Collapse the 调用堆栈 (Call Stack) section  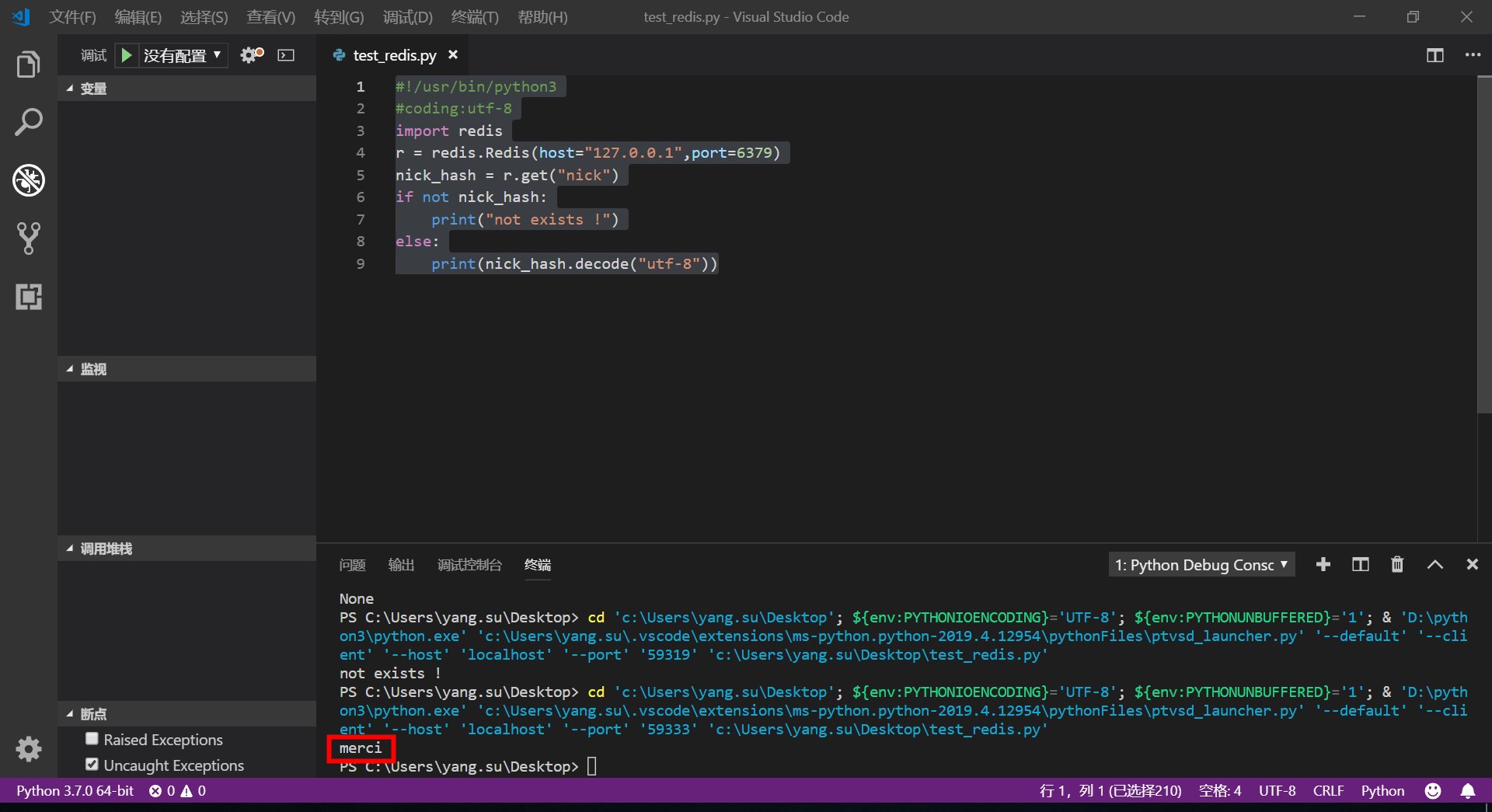click(186, 549)
